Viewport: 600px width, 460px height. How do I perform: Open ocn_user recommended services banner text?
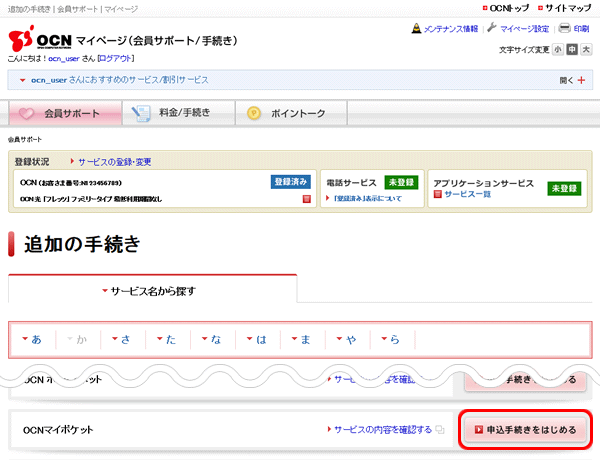point(119,80)
